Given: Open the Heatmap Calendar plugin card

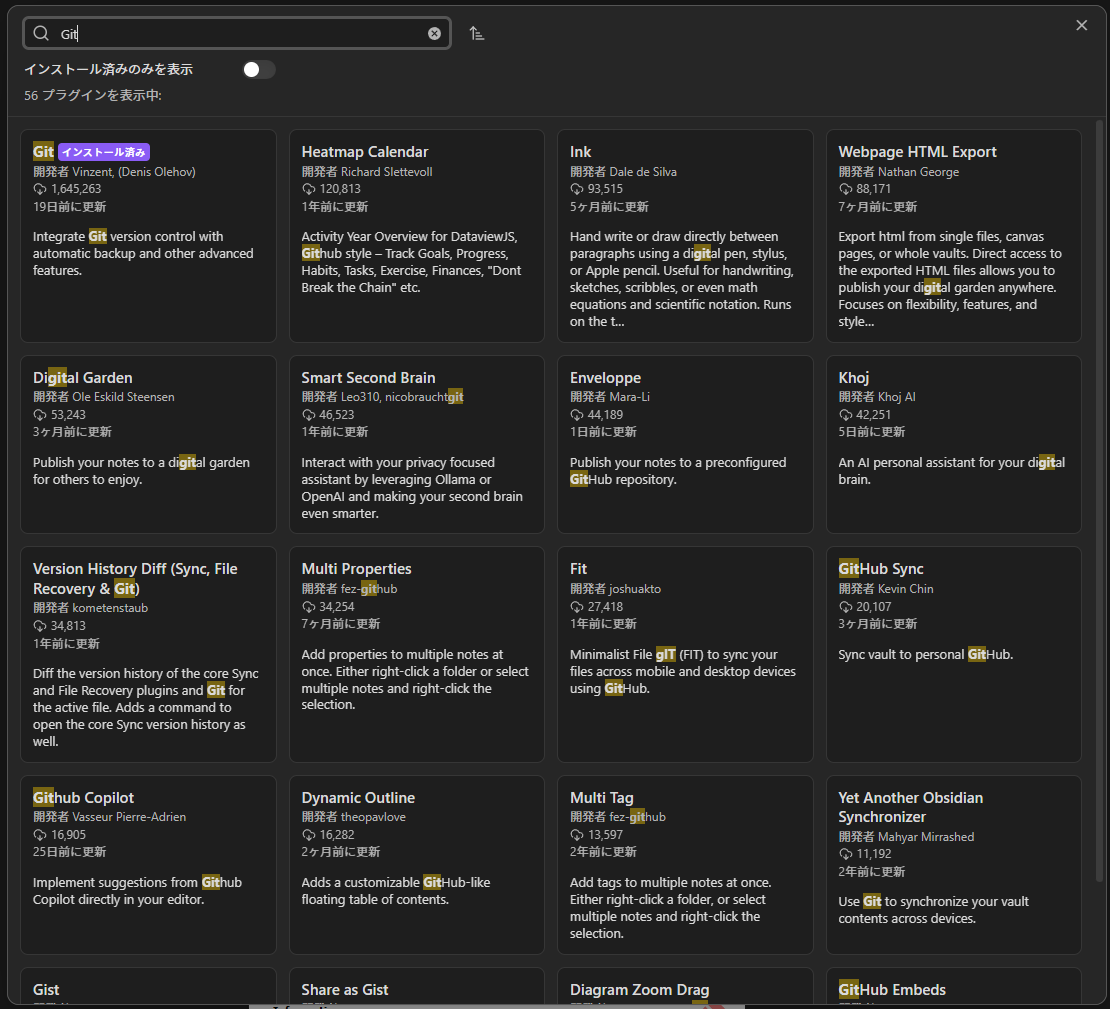Looking at the screenshot, I should pos(416,235).
